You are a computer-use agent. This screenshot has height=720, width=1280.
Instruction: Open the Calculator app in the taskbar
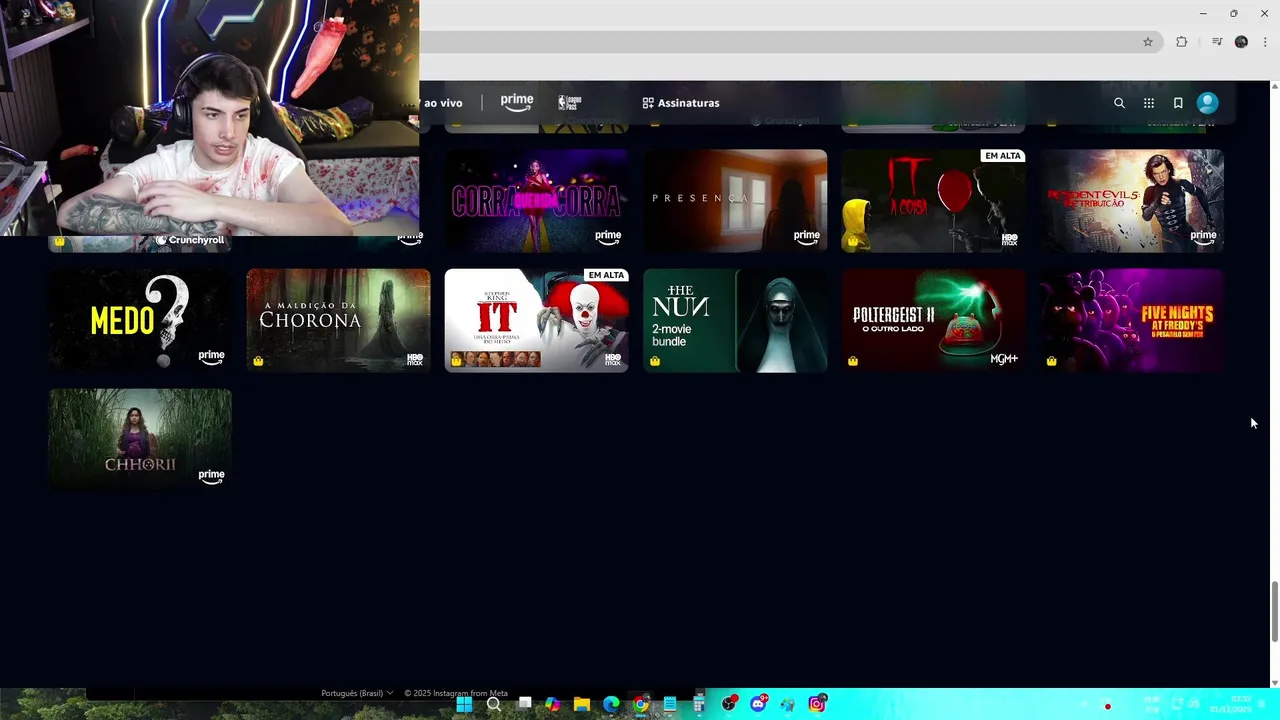point(700,704)
